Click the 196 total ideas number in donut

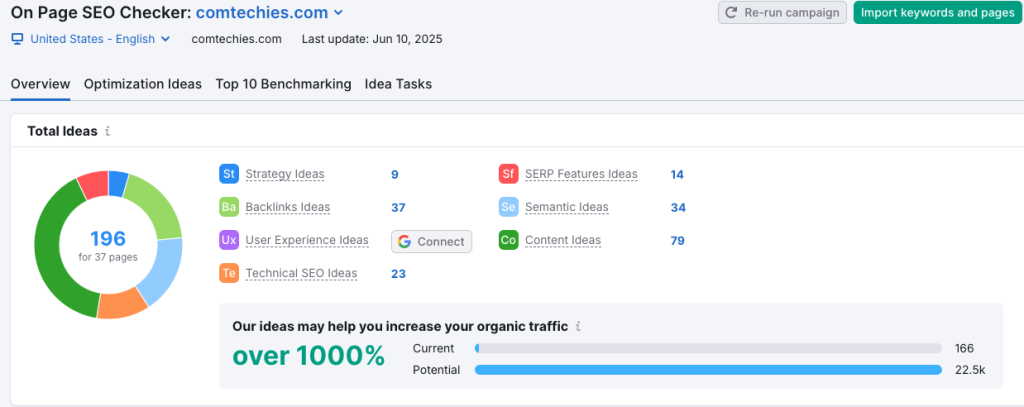click(x=108, y=238)
